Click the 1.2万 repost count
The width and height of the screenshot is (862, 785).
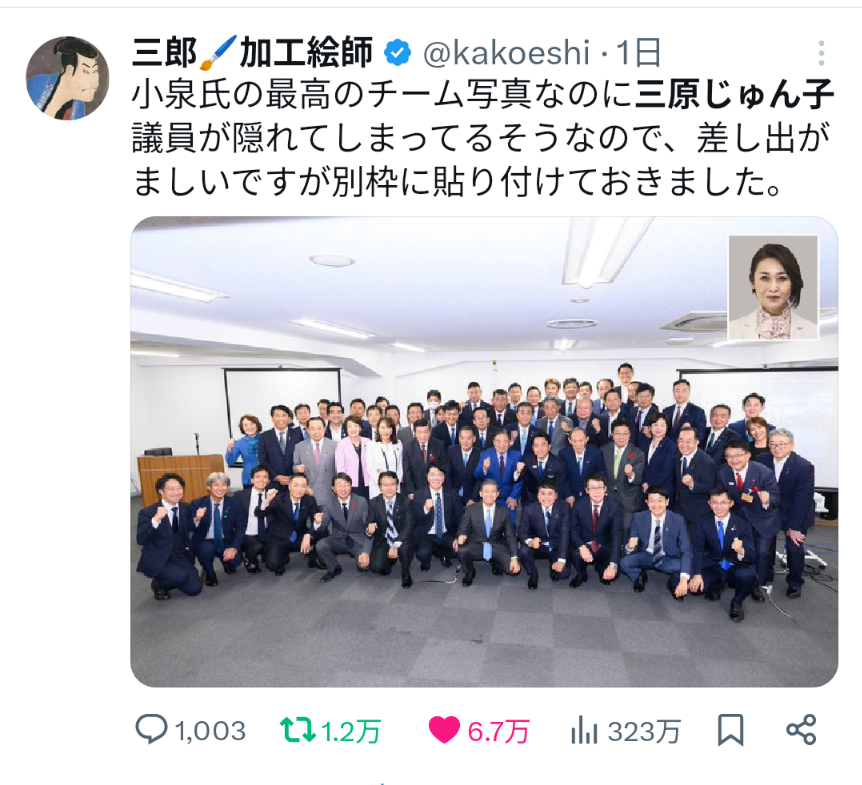click(351, 731)
